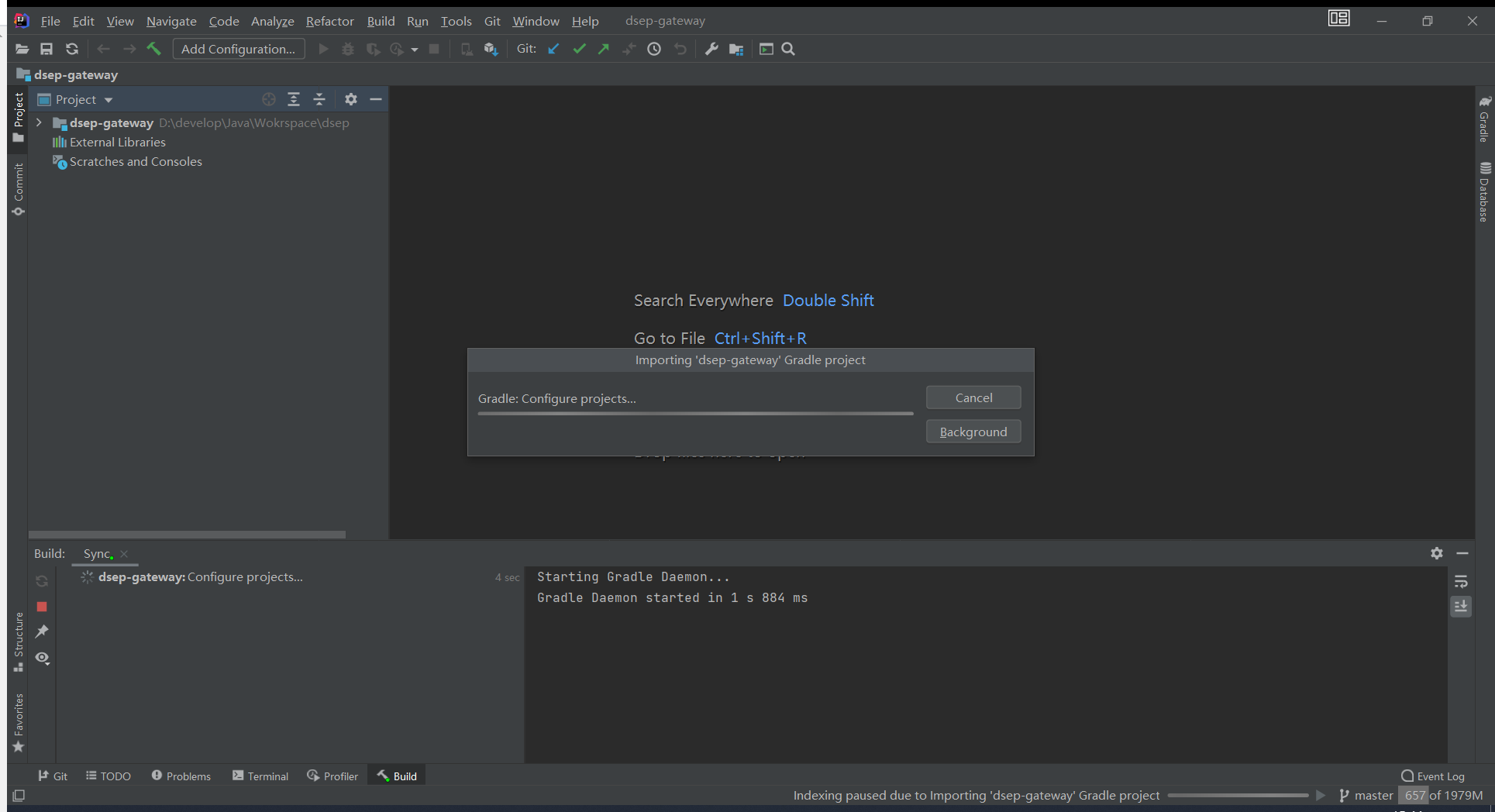Click the Search Everywhere magnifier icon
This screenshot has width=1495, height=812.
pos(788,49)
